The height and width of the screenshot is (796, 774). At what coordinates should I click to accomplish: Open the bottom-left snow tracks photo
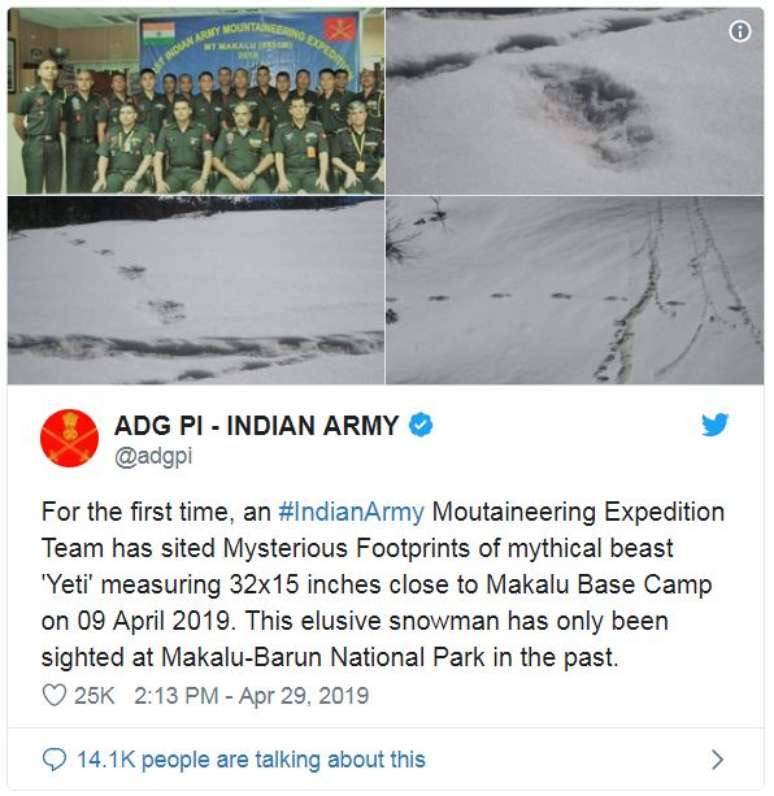pos(196,290)
